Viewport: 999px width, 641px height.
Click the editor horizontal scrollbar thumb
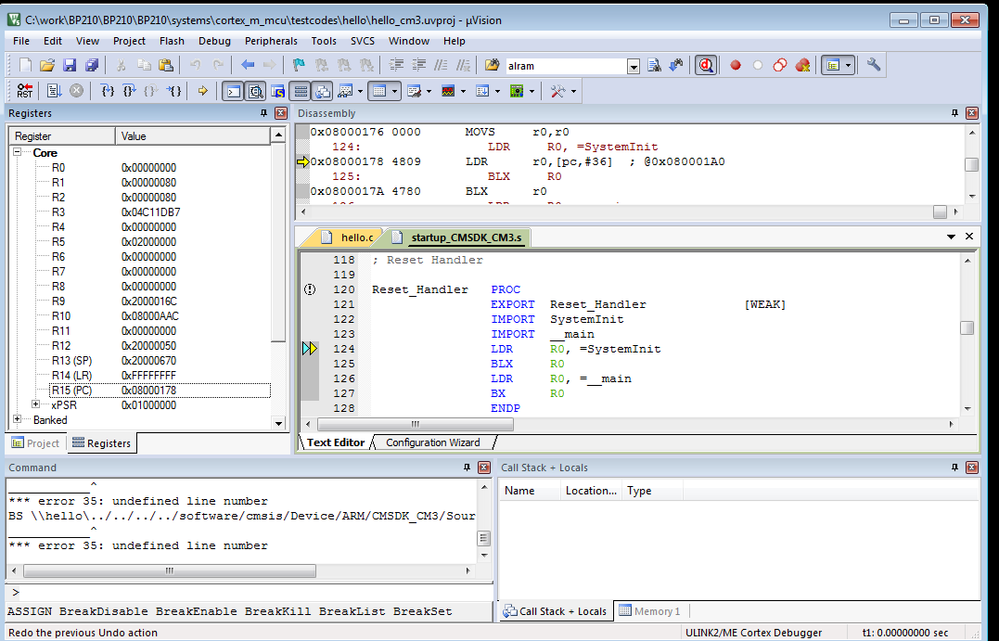pos(415,424)
